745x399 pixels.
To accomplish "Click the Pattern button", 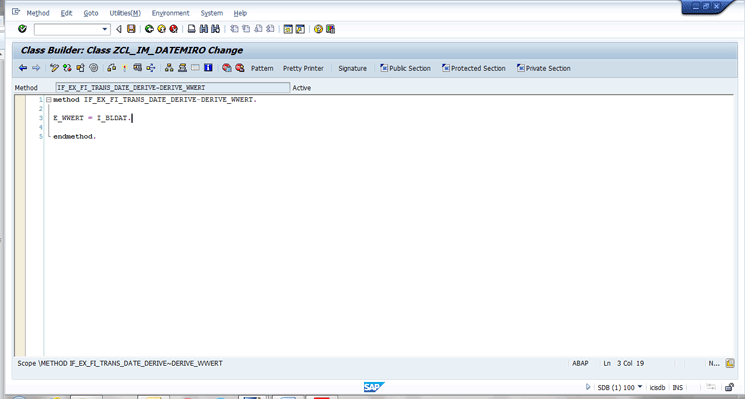I will [x=262, y=68].
